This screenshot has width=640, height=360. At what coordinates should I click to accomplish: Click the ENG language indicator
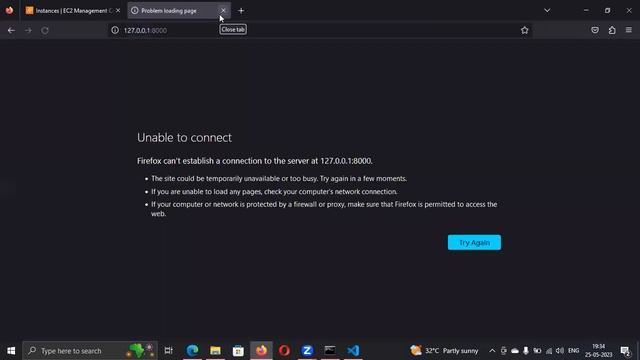573,351
